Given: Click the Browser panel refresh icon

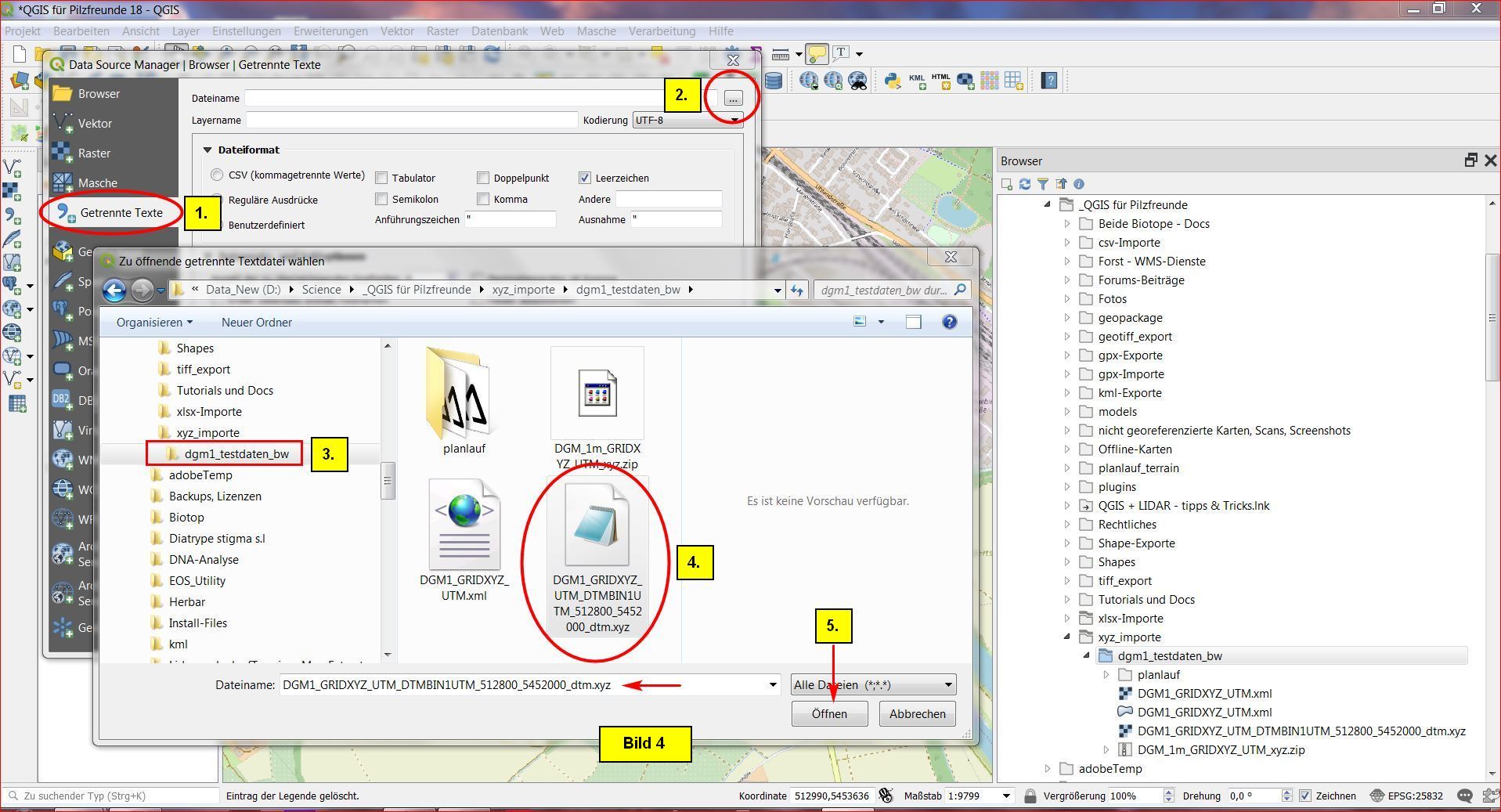Looking at the screenshot, I should [1025, 184].
